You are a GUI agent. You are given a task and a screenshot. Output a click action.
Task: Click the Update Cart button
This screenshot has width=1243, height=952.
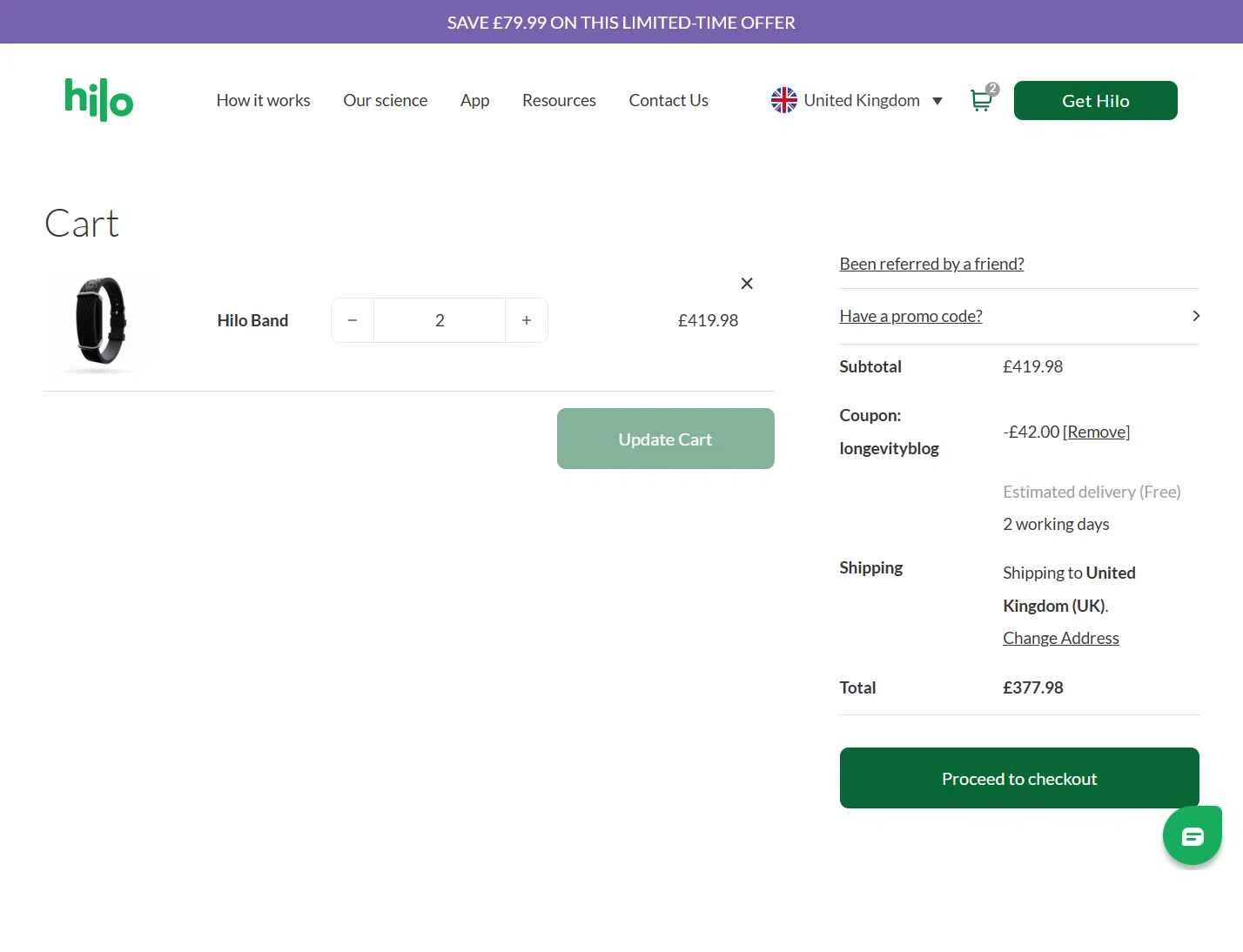click(666, 439)
